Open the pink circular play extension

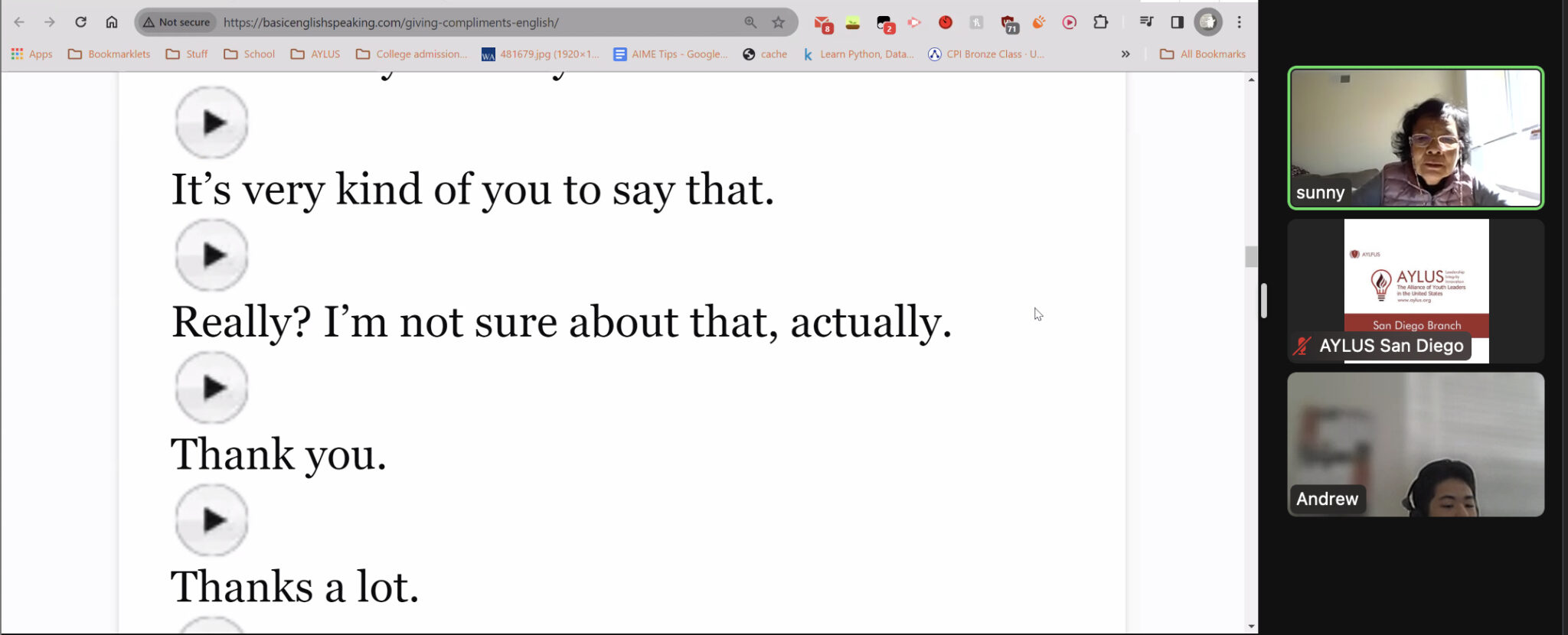tap(1070, 22)
